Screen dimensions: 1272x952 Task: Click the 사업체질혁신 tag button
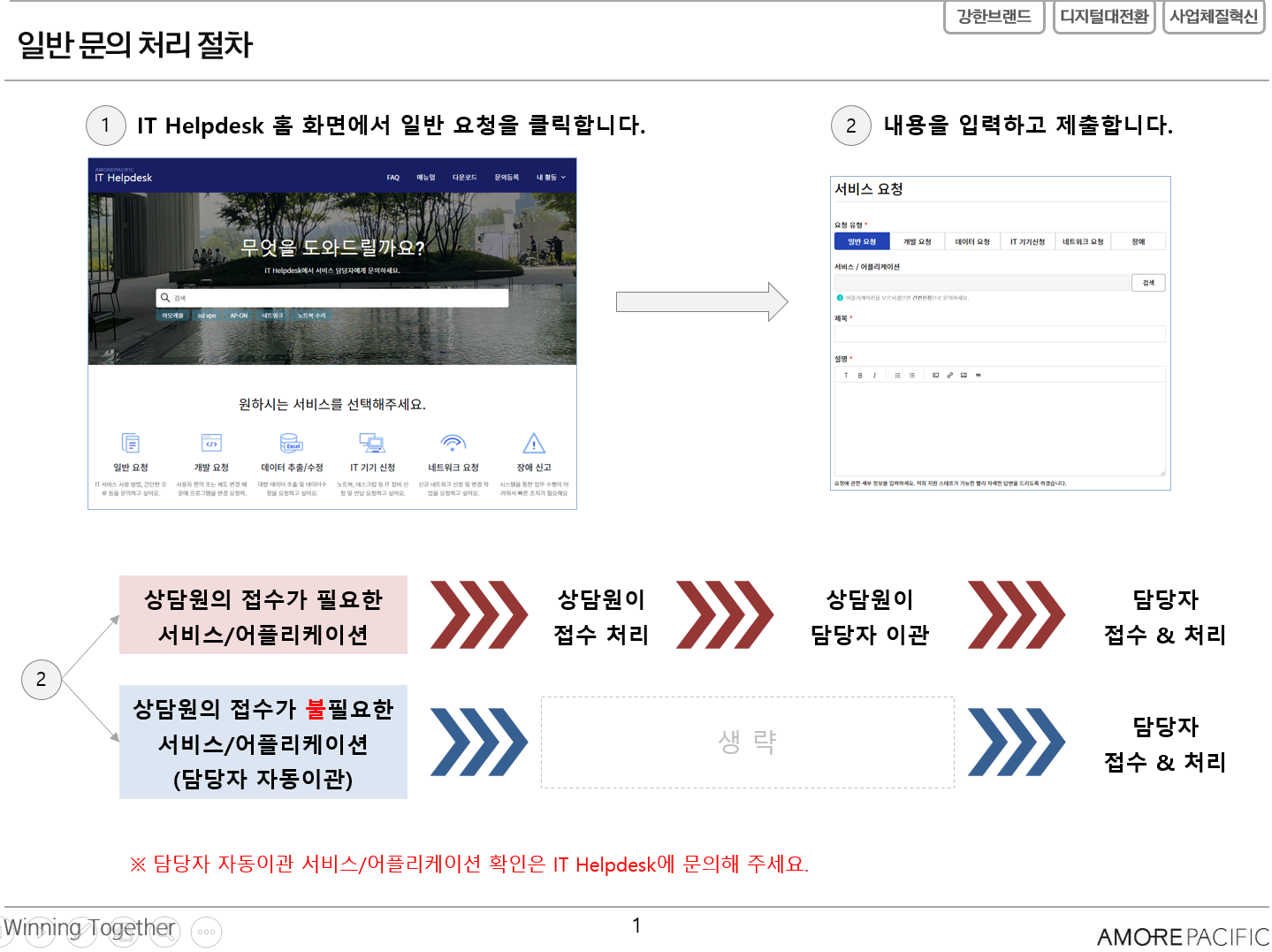click(x=1214, y=17)
